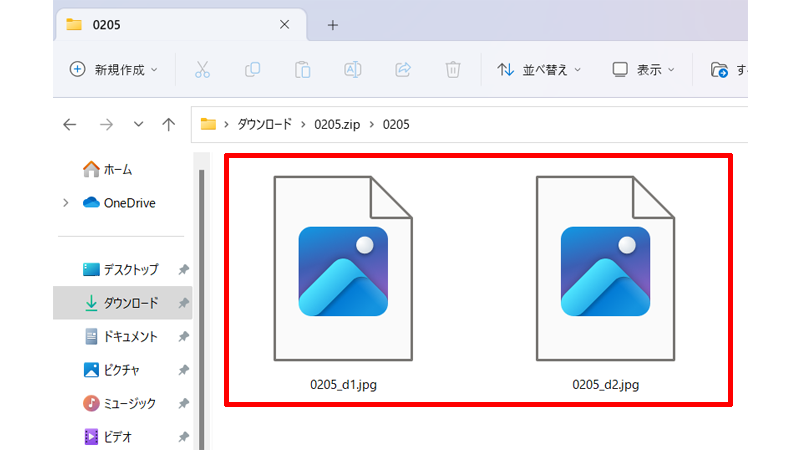800x450 pixels.
Task: Add a new tab with plus button
Action: [333, 25]
